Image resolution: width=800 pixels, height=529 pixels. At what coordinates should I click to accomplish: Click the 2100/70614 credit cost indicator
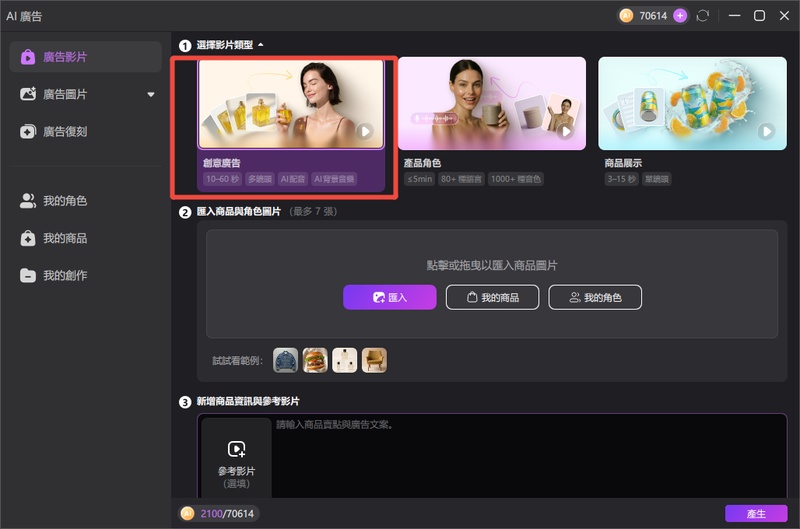coord(219,514)
